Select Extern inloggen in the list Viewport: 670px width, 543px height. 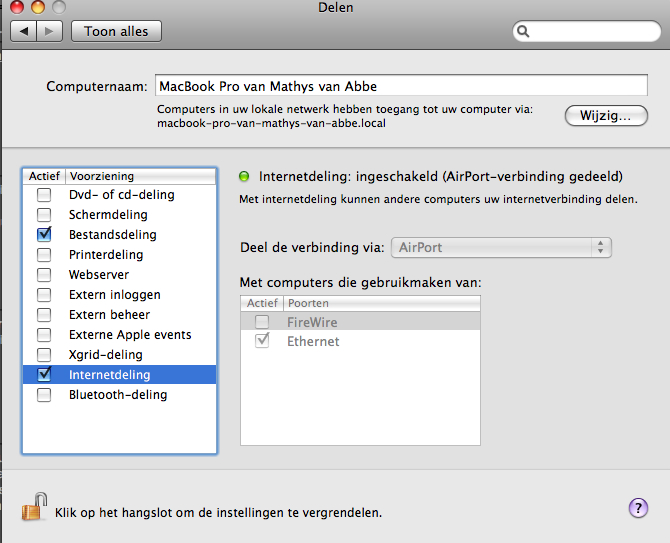coord(114,295)
